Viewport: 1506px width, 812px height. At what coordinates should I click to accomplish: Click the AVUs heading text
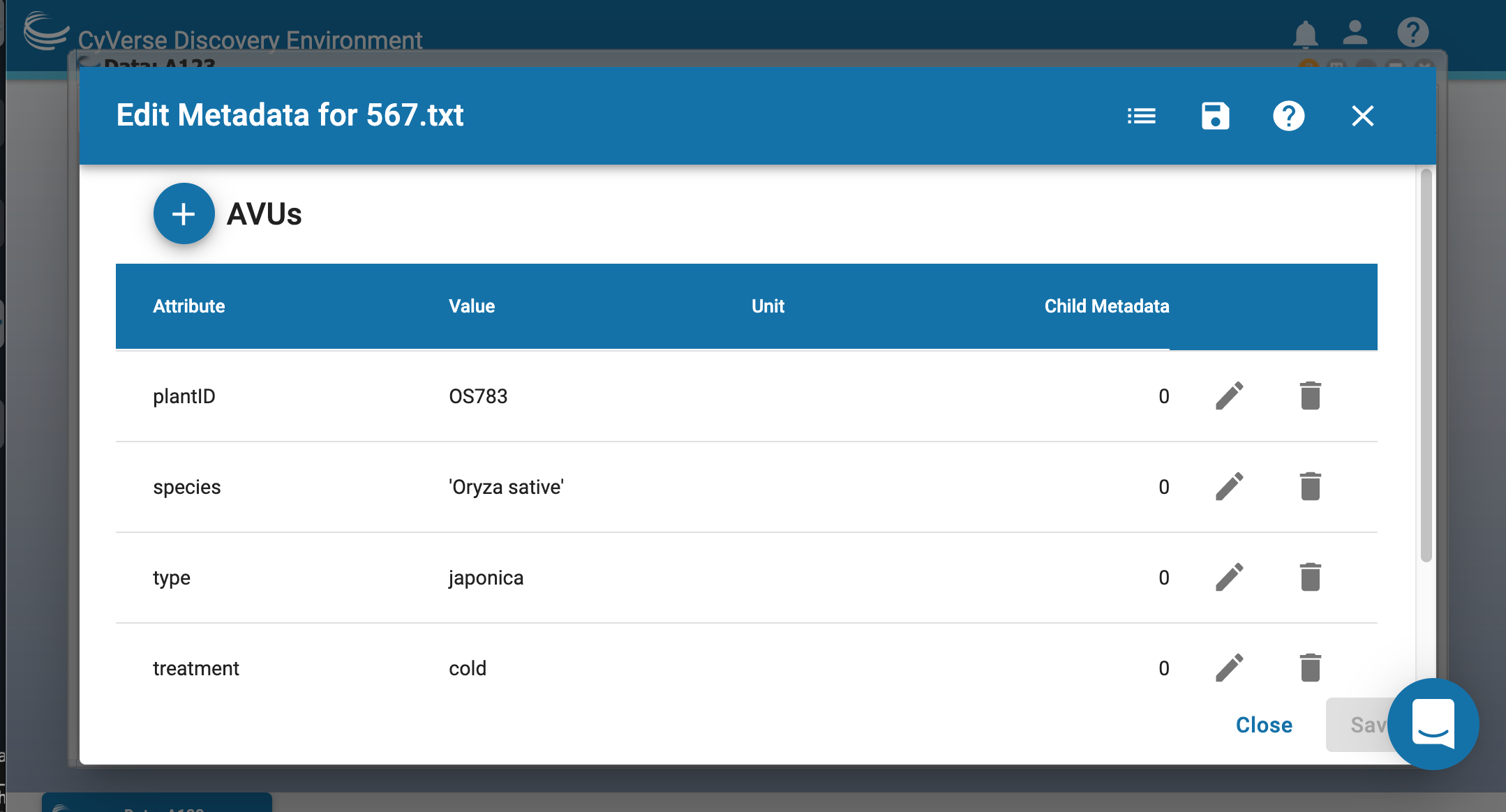264,214
